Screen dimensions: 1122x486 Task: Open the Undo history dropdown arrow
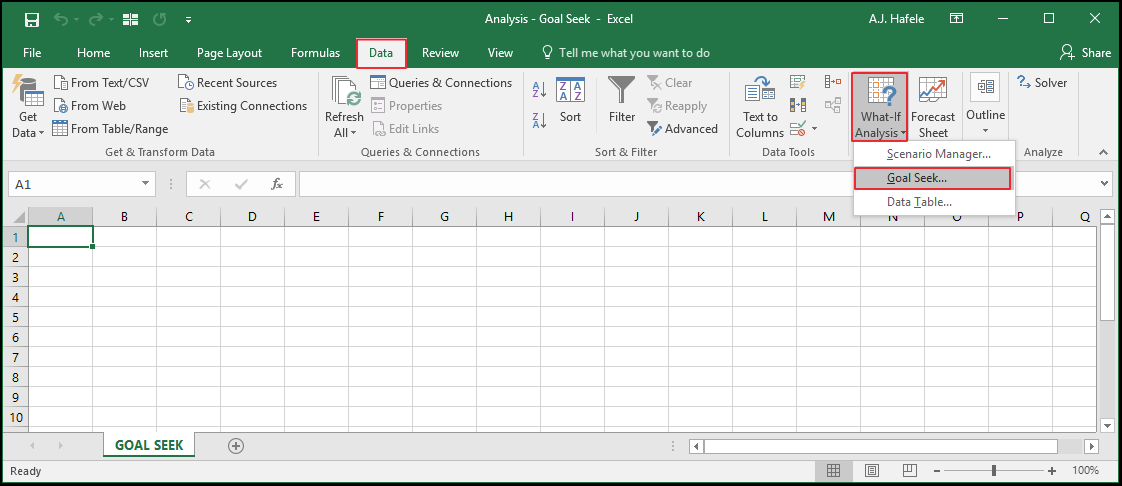coord(77,20)
